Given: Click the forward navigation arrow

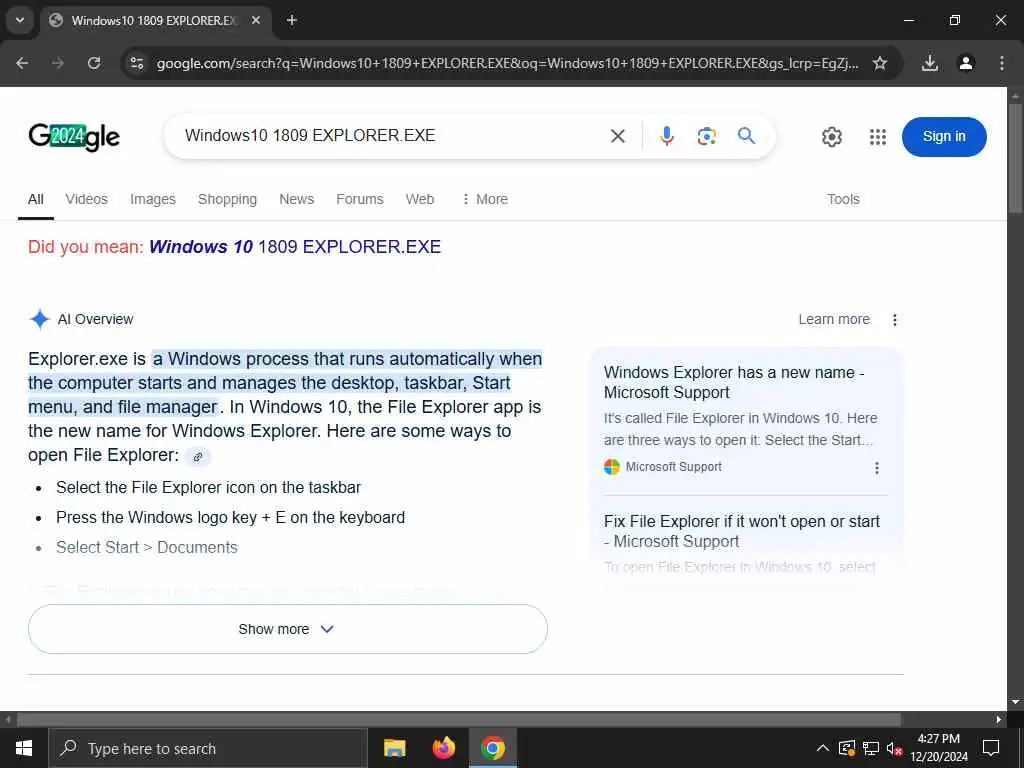Looking at the screenshot, I should 58,63.
